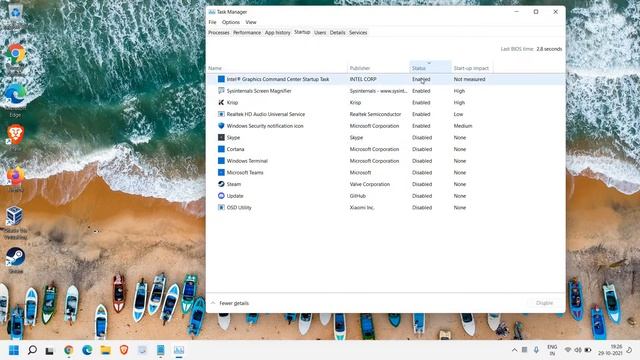Click the "INTEL CORP" publisher cell
The image size is (640, 360).
pos(363,80)
